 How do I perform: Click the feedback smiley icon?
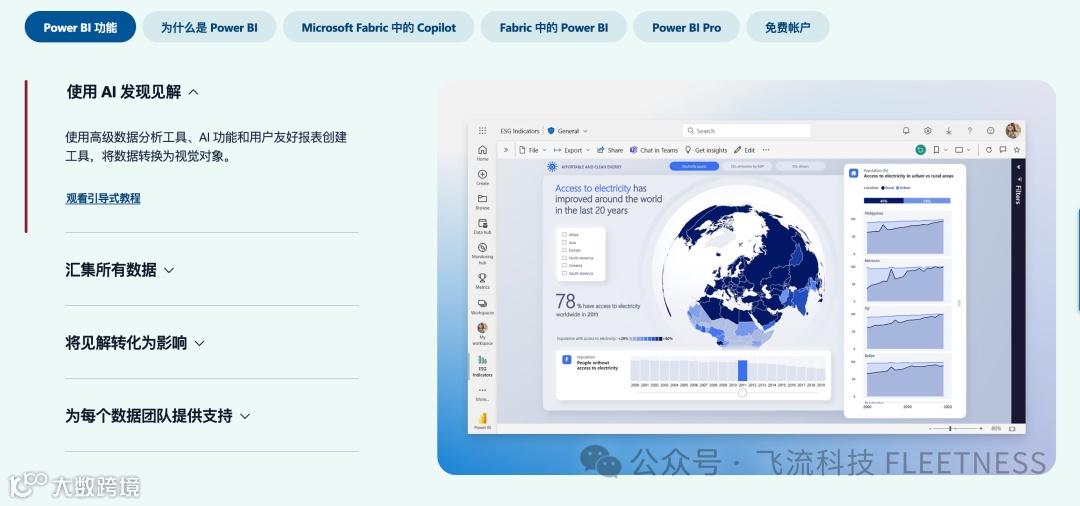coord(990,130)
